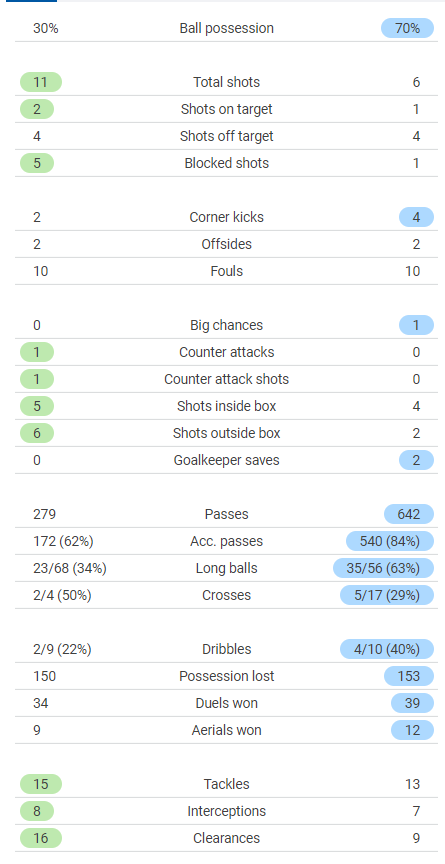This screenshot has height=864, width=445.
Task: Select the 5/17 (29%) crosses badge
Action: click(387, 595)
